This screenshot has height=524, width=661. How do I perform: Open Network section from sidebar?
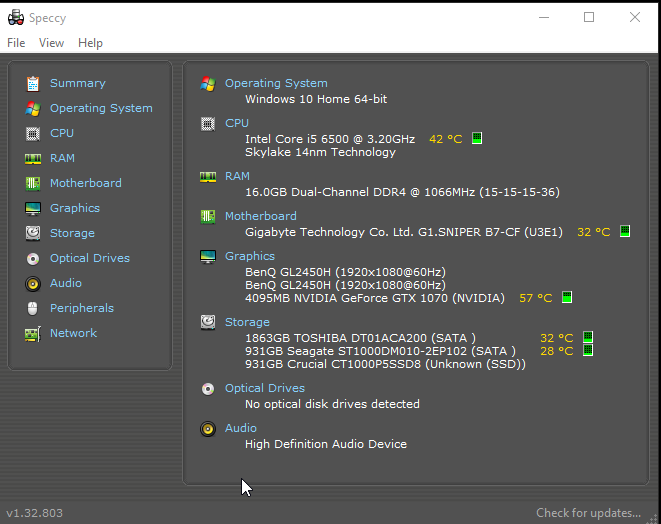[x=73, y=333]
